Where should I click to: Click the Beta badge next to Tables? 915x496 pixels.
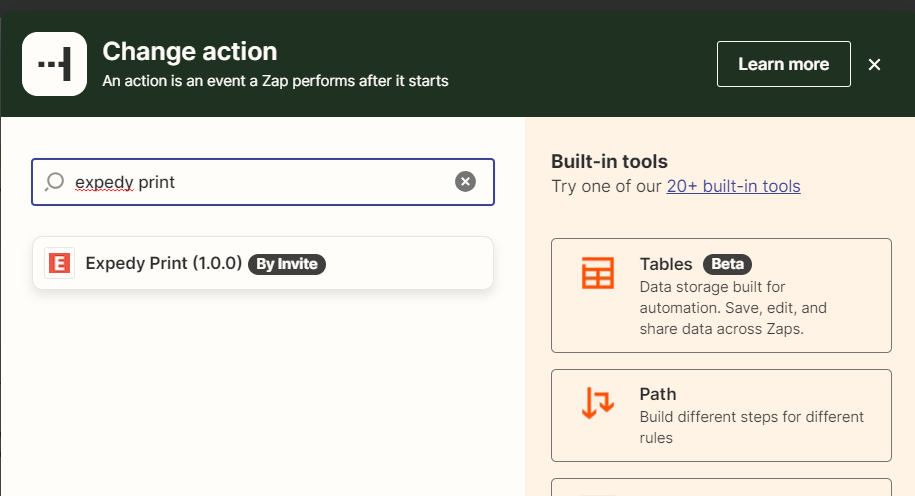click(x=727, y=264)
